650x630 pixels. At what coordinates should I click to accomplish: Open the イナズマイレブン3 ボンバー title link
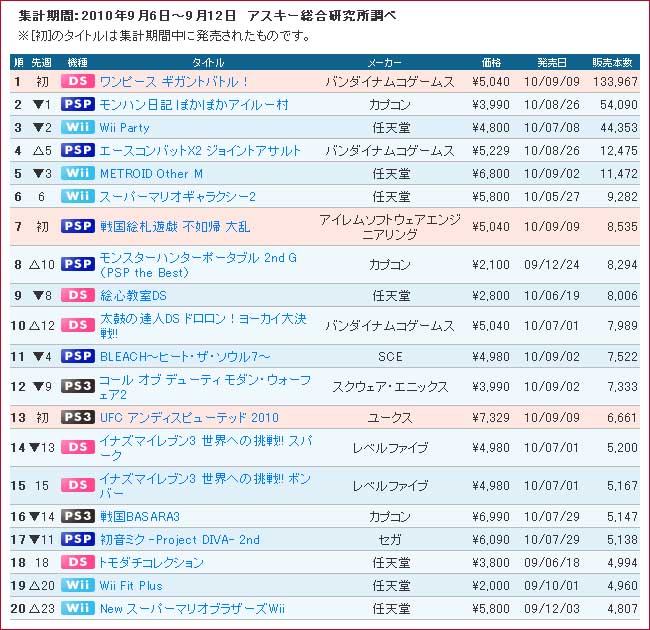pyautogui.click(x=205, y=485)
